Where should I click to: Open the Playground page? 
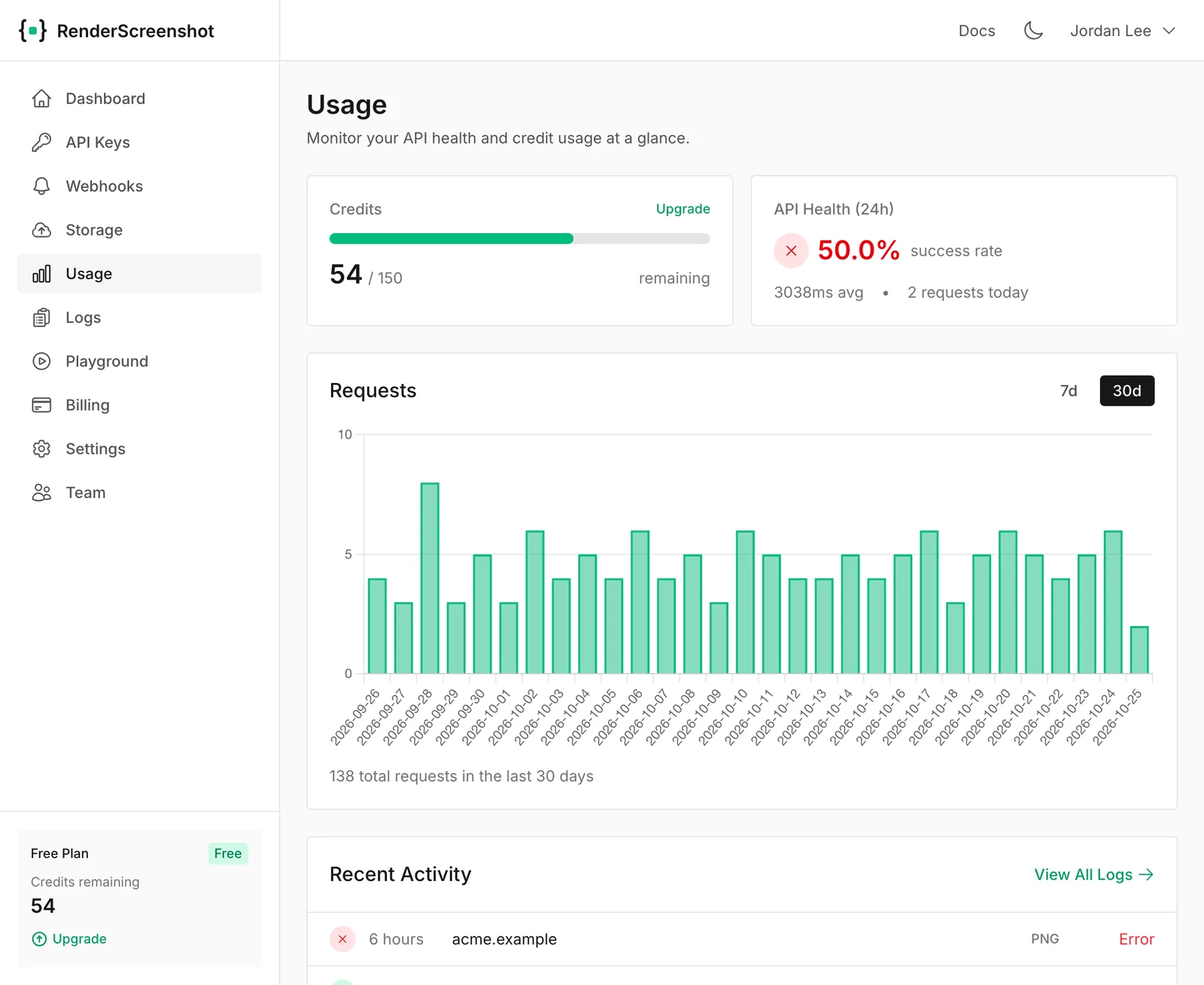click(139, 361)
